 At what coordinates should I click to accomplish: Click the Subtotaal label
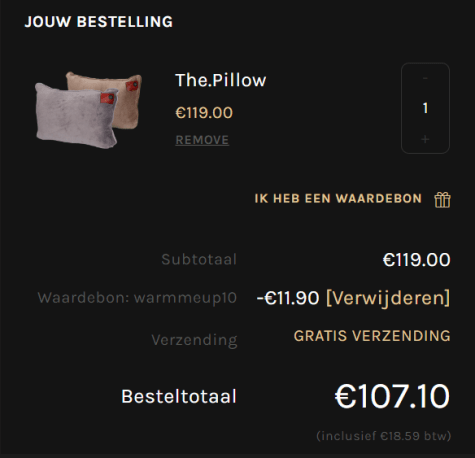(199, 259)
